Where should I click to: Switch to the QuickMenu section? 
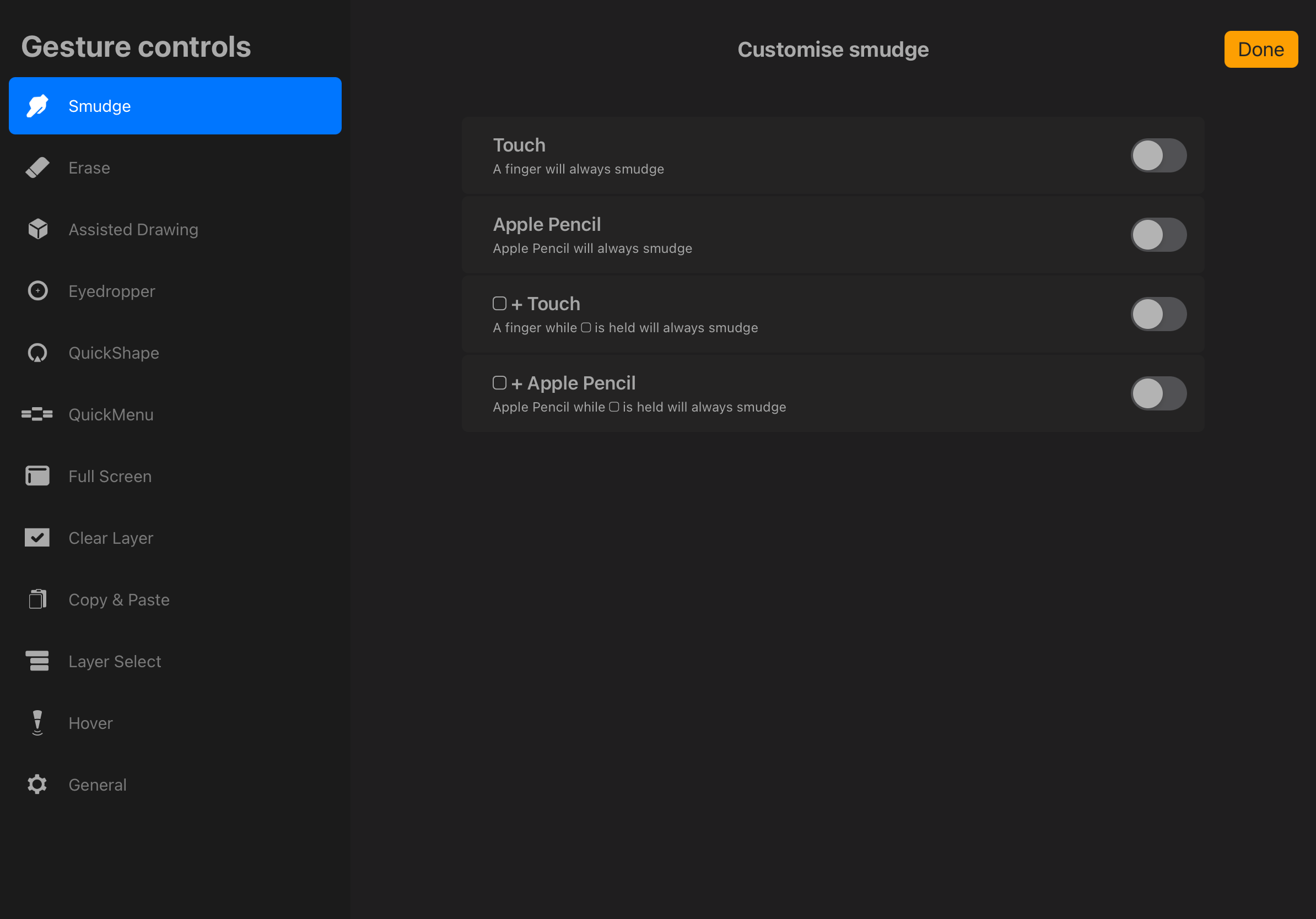pos(111,414)
